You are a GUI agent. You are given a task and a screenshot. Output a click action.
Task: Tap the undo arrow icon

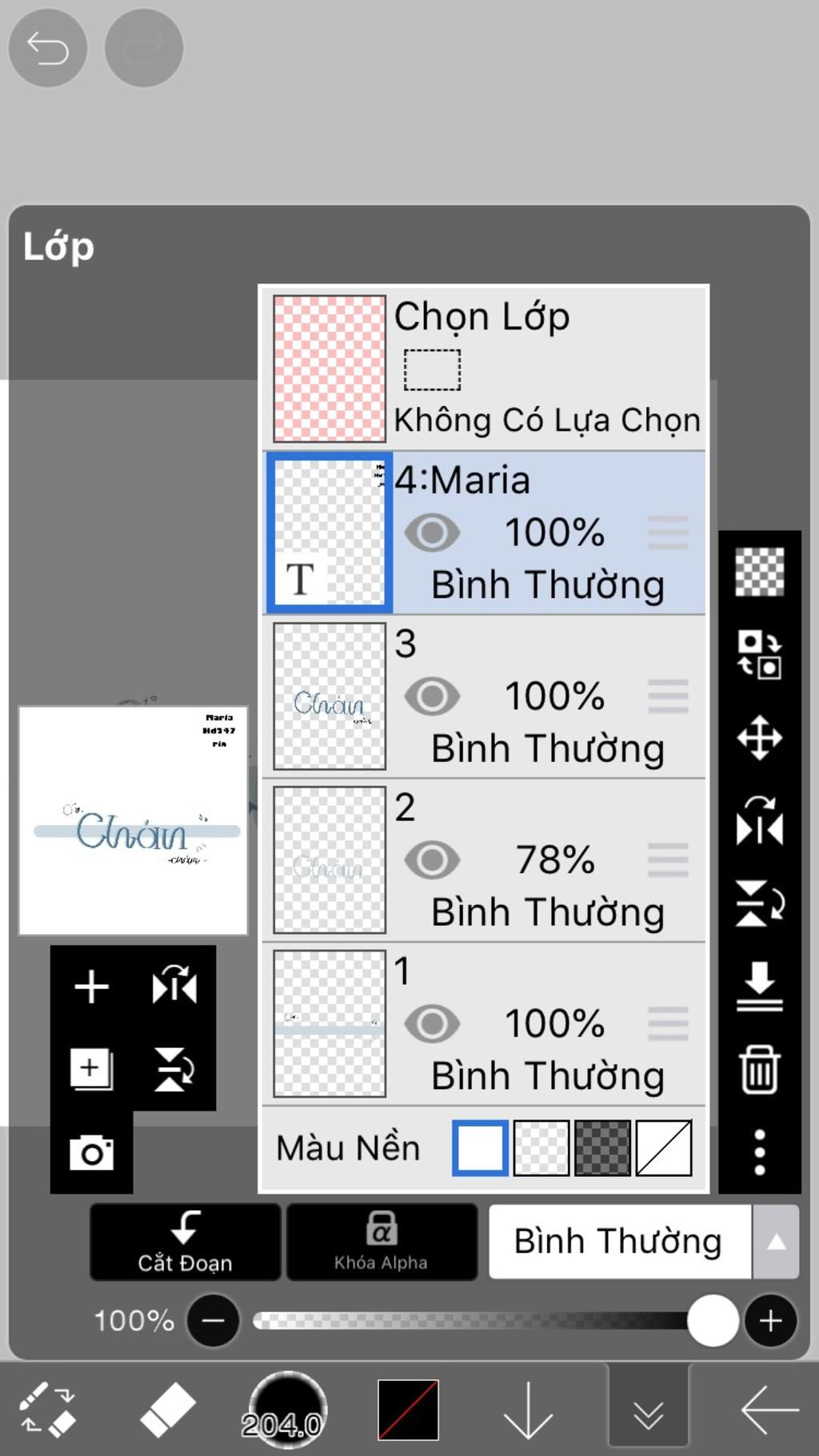click(48, 48)
